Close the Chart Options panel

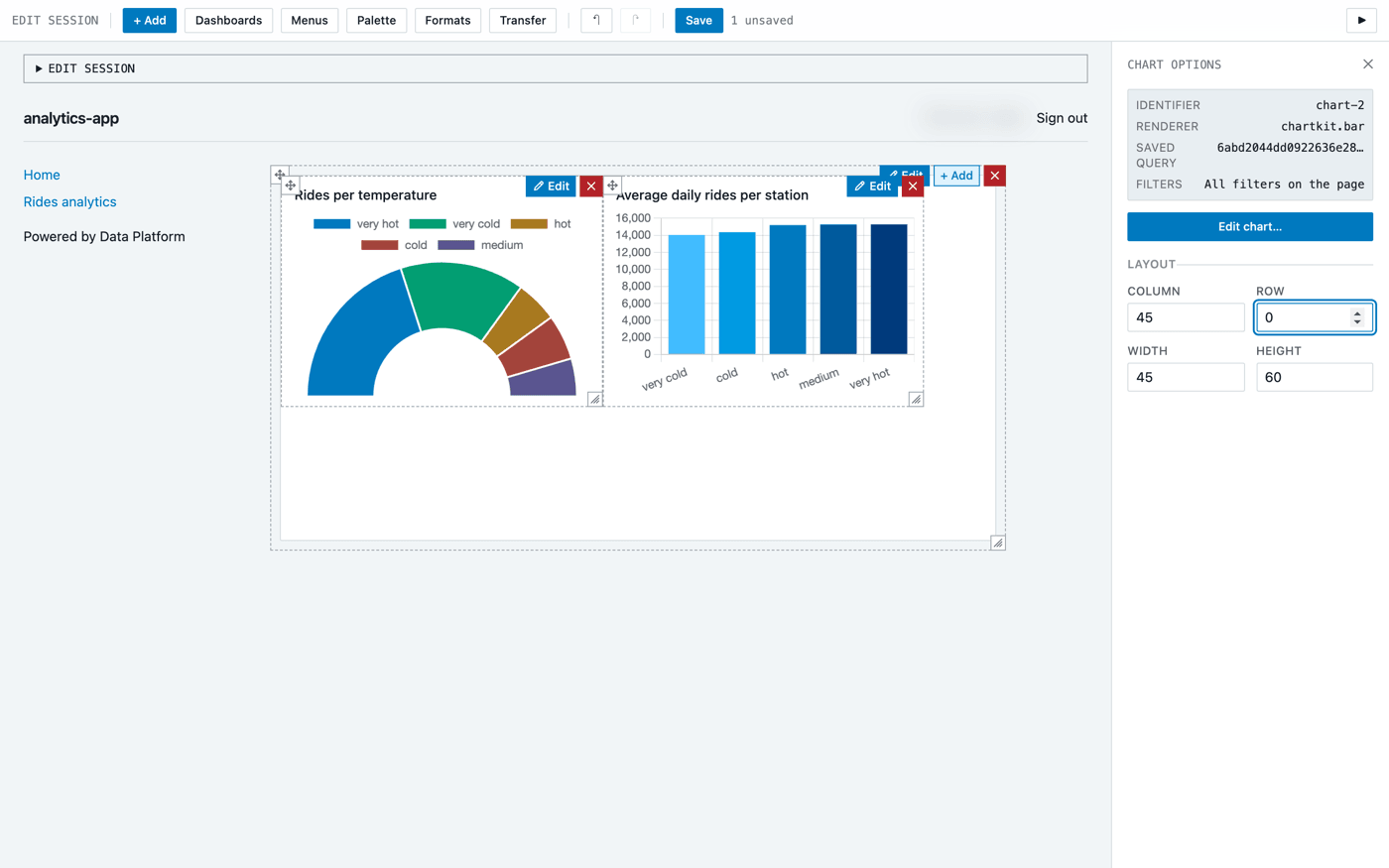[1368, 64]
